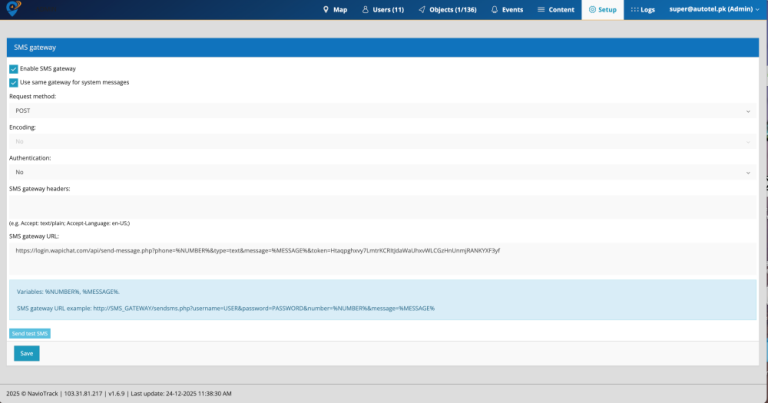
Task: Toggle the Enable SMS gateway checkbox
Action: 14,68
